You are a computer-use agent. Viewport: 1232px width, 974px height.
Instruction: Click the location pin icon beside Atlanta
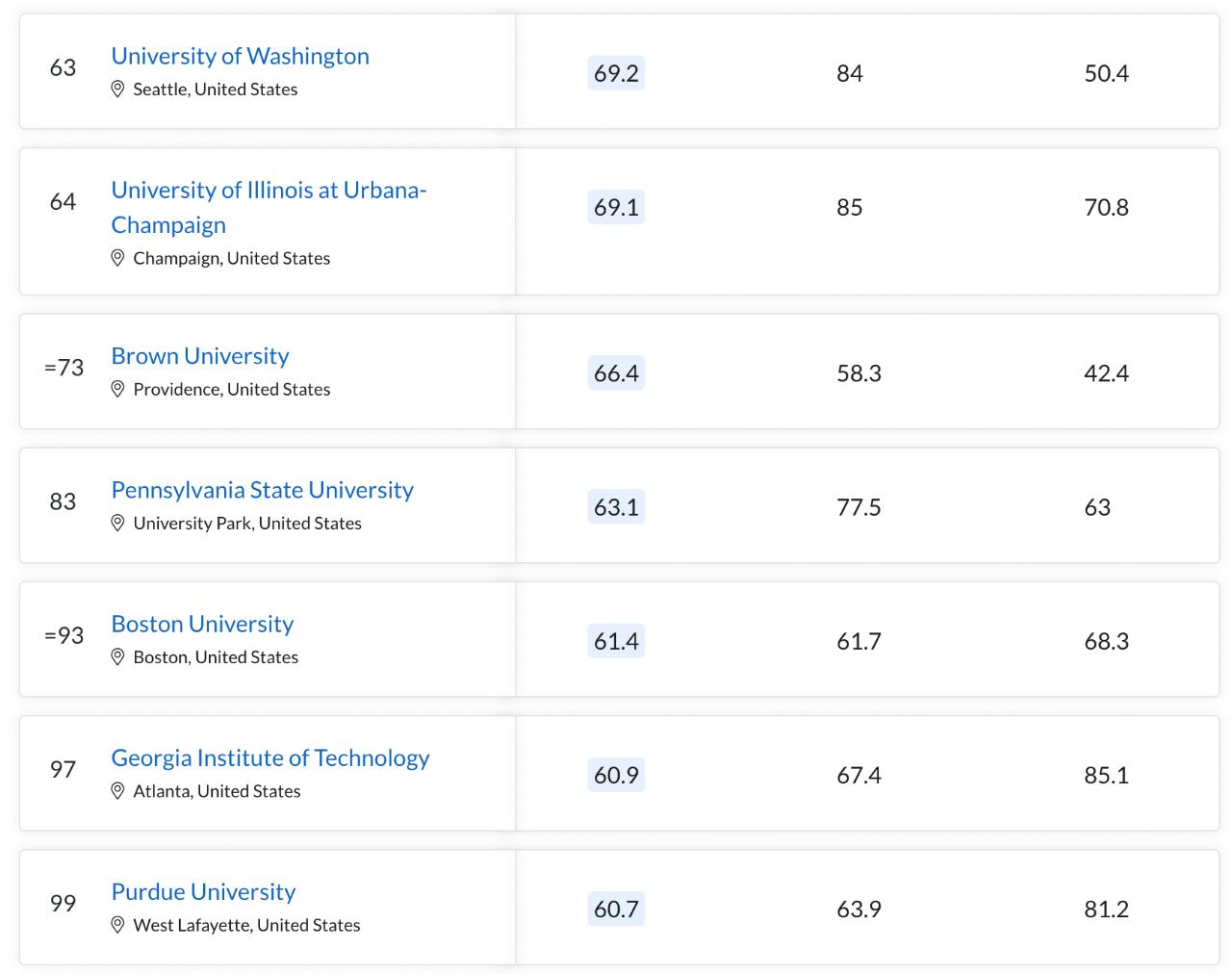(x=117, y=791)
